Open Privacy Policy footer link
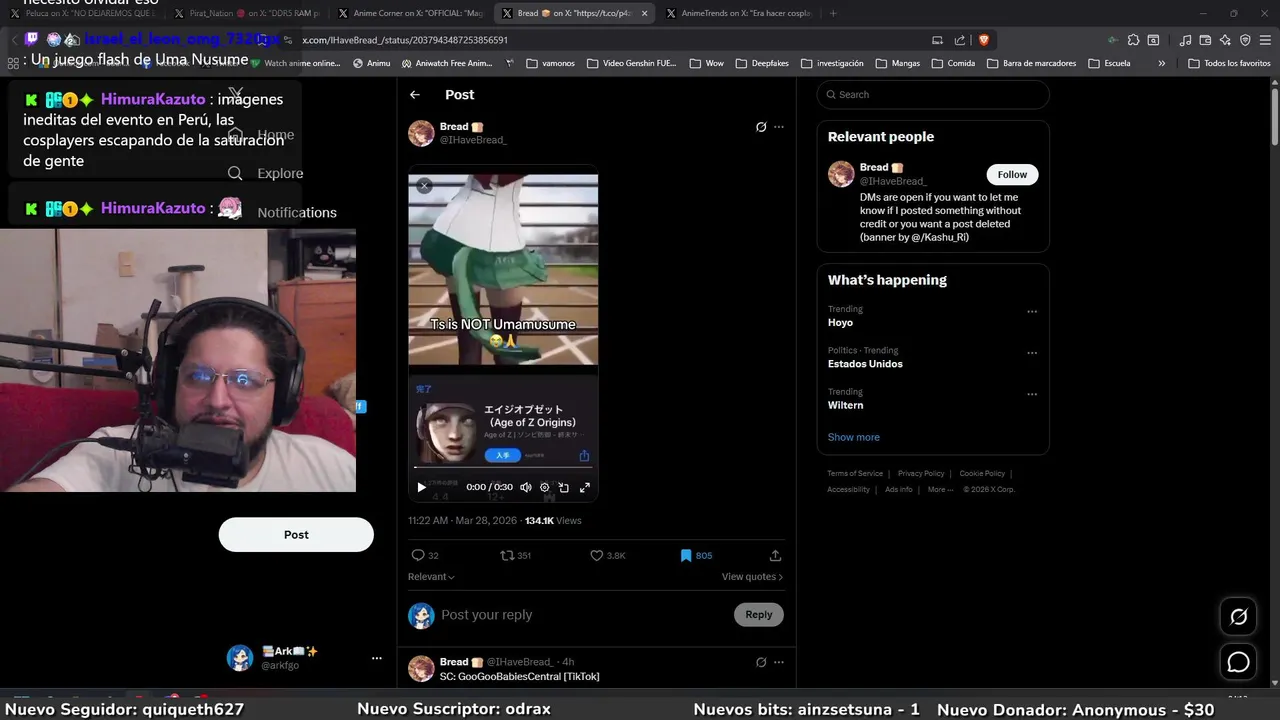Viewport: 1280px width, 720px height. pyautogui.click(x=921, y=474)
